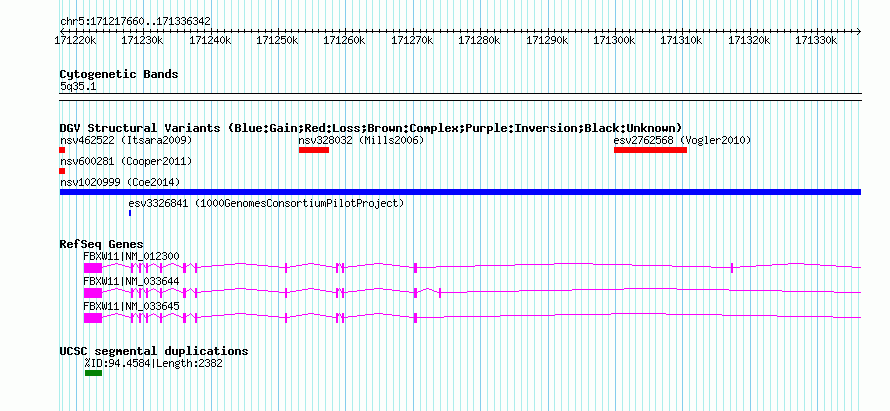Click the 171310k ruler position
Viewport: 890px width, 411px height.
click(681, 40)
